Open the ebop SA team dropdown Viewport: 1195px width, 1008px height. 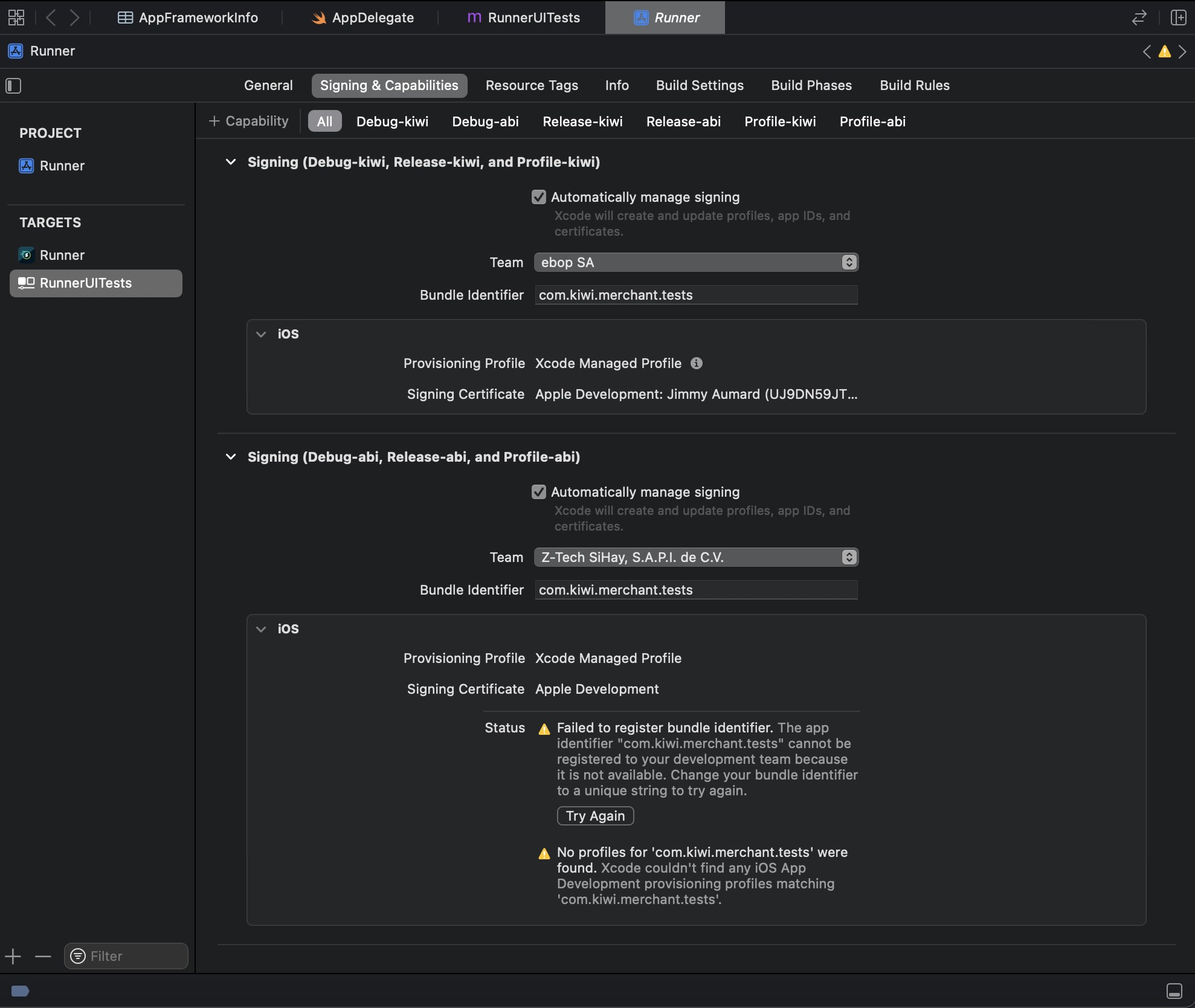tap(696, 262)
